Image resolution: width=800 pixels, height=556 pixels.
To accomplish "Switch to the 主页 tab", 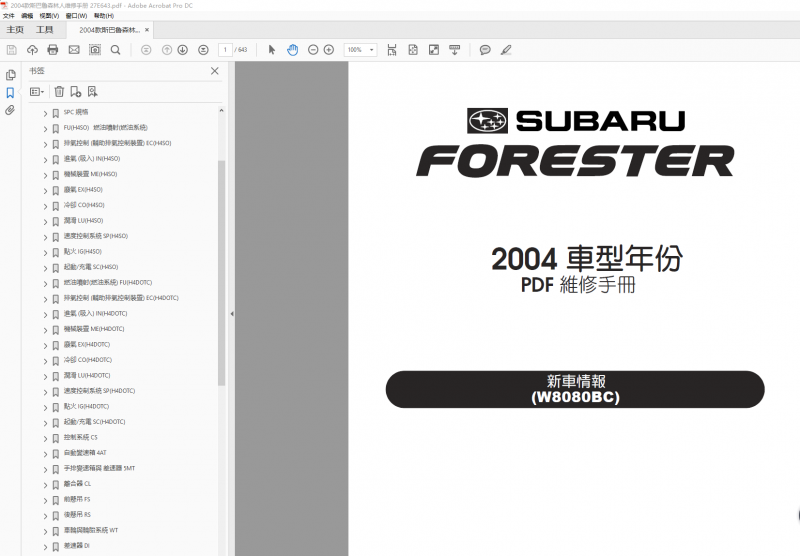I will point(15,30).
